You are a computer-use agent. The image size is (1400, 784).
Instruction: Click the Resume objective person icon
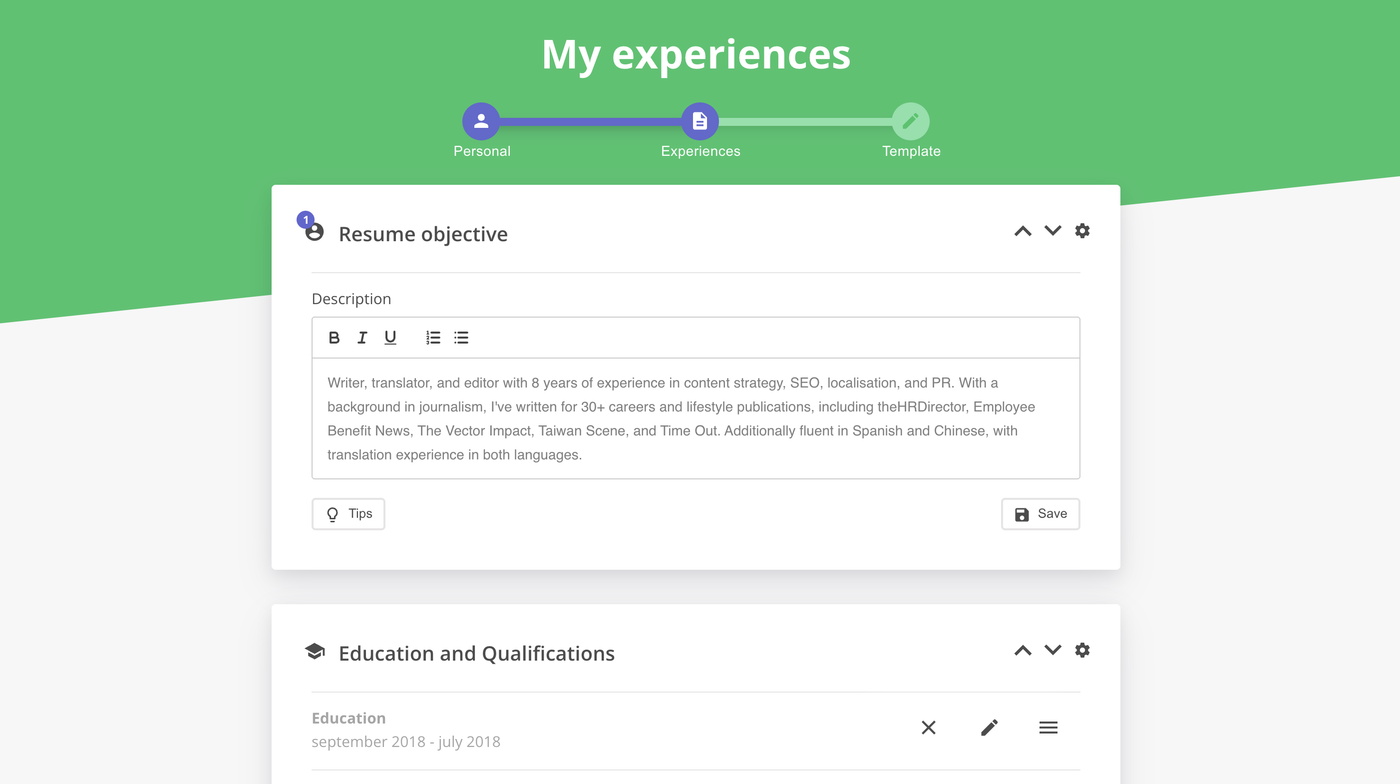[314, 232]
